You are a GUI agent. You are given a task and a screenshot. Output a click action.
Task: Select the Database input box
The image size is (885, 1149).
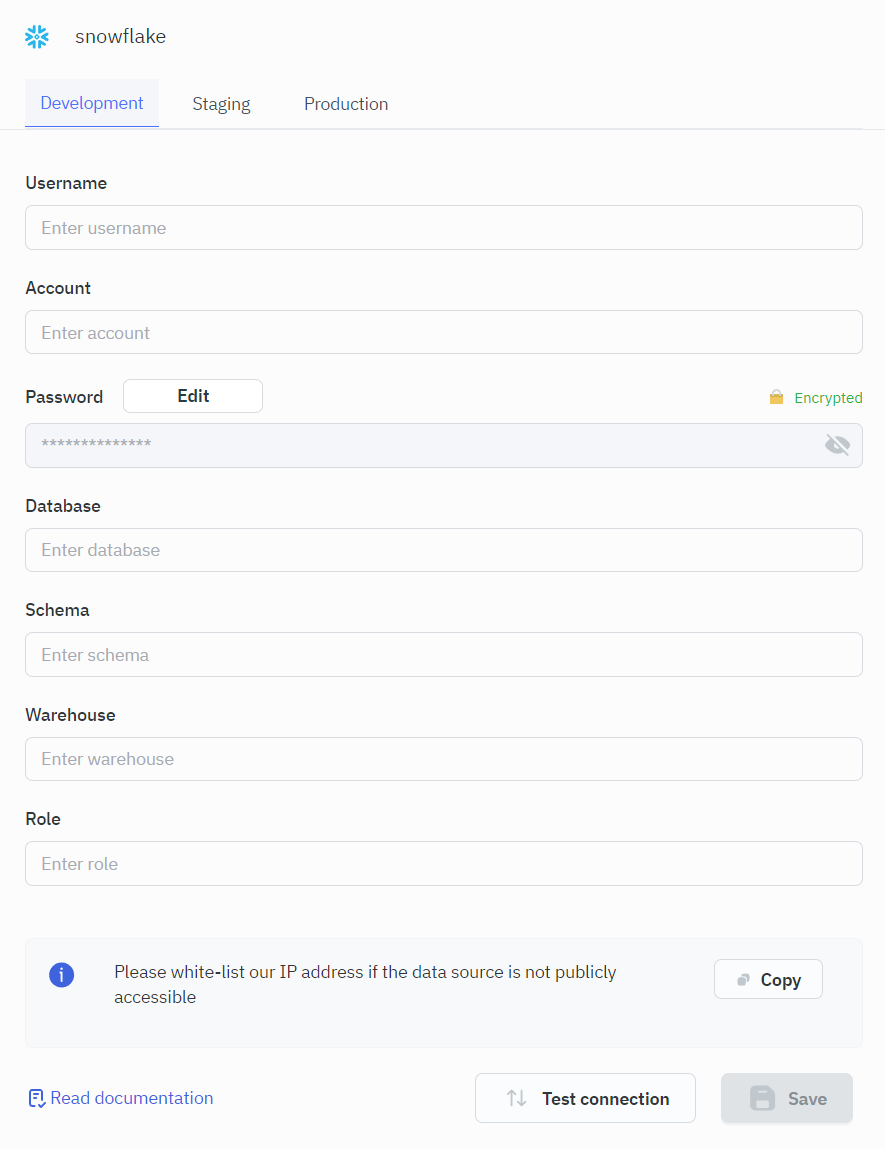click(x=443, y=550)
